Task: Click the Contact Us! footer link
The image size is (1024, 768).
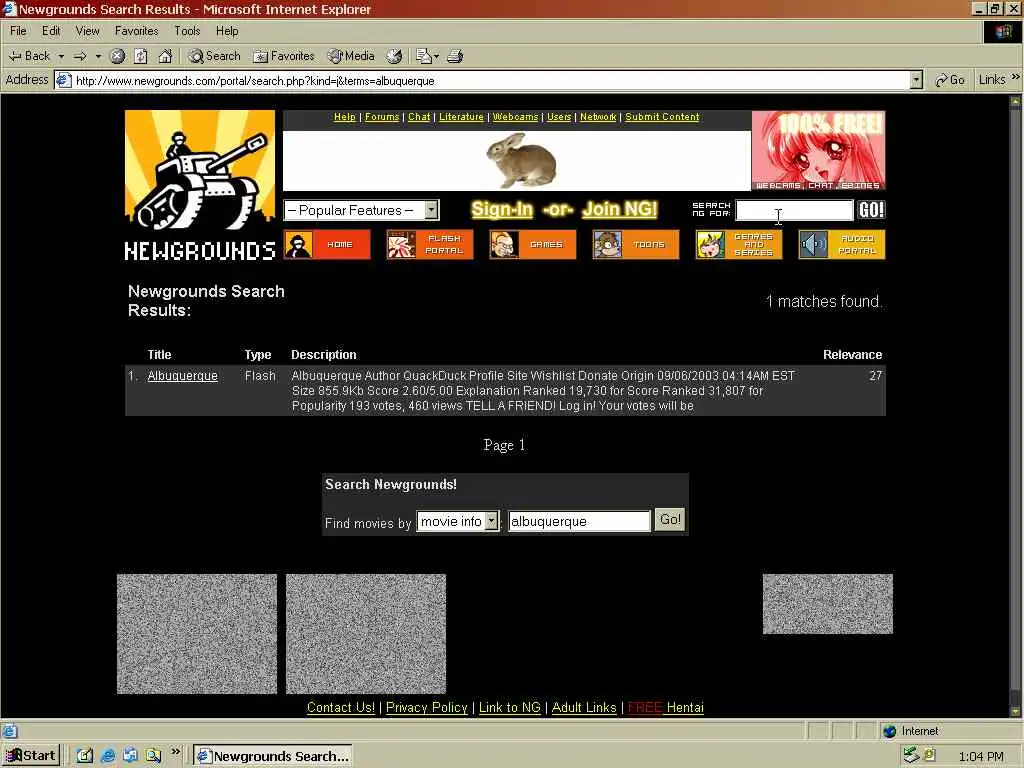Action: pyautogui.click(x=341, y=707)
